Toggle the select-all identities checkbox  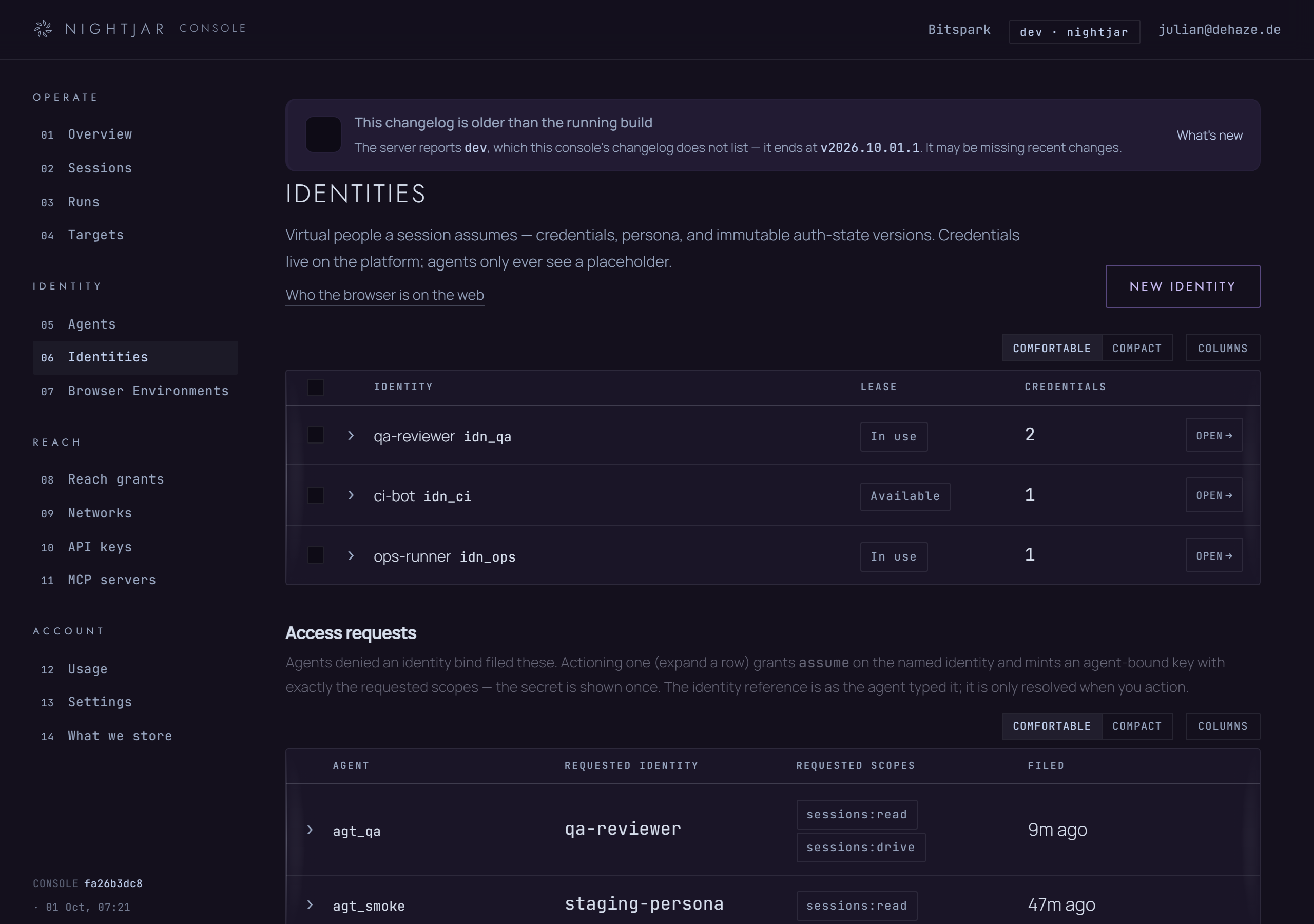click(x=316, y=388)
